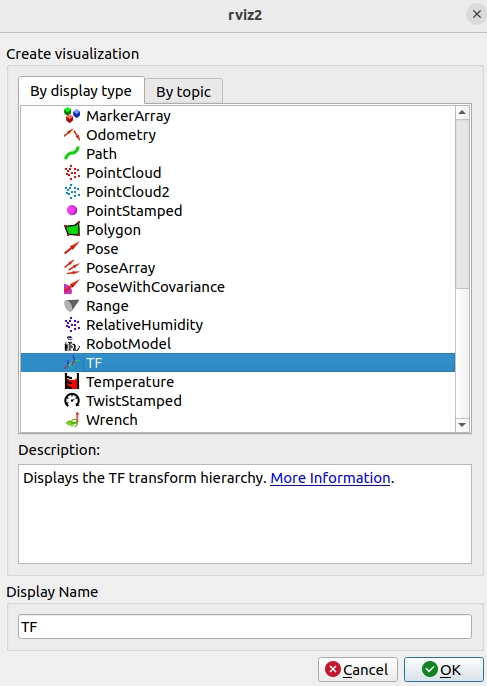Confirm with the OK button
The width and height of the screenshot is (487, 686).
[x=443, y=669]
